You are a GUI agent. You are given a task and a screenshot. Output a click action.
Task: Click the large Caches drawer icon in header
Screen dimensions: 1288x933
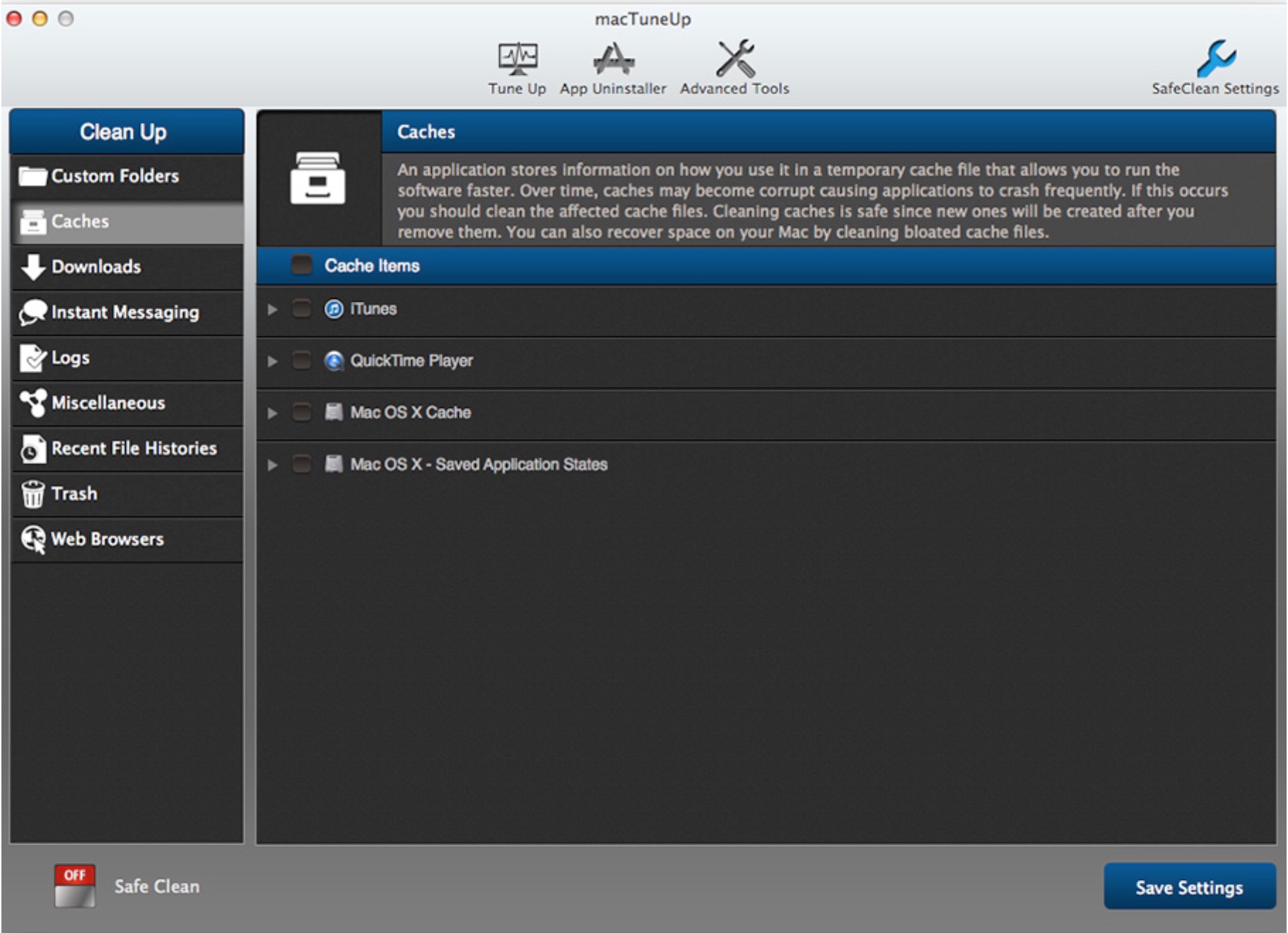coord(318,178)
